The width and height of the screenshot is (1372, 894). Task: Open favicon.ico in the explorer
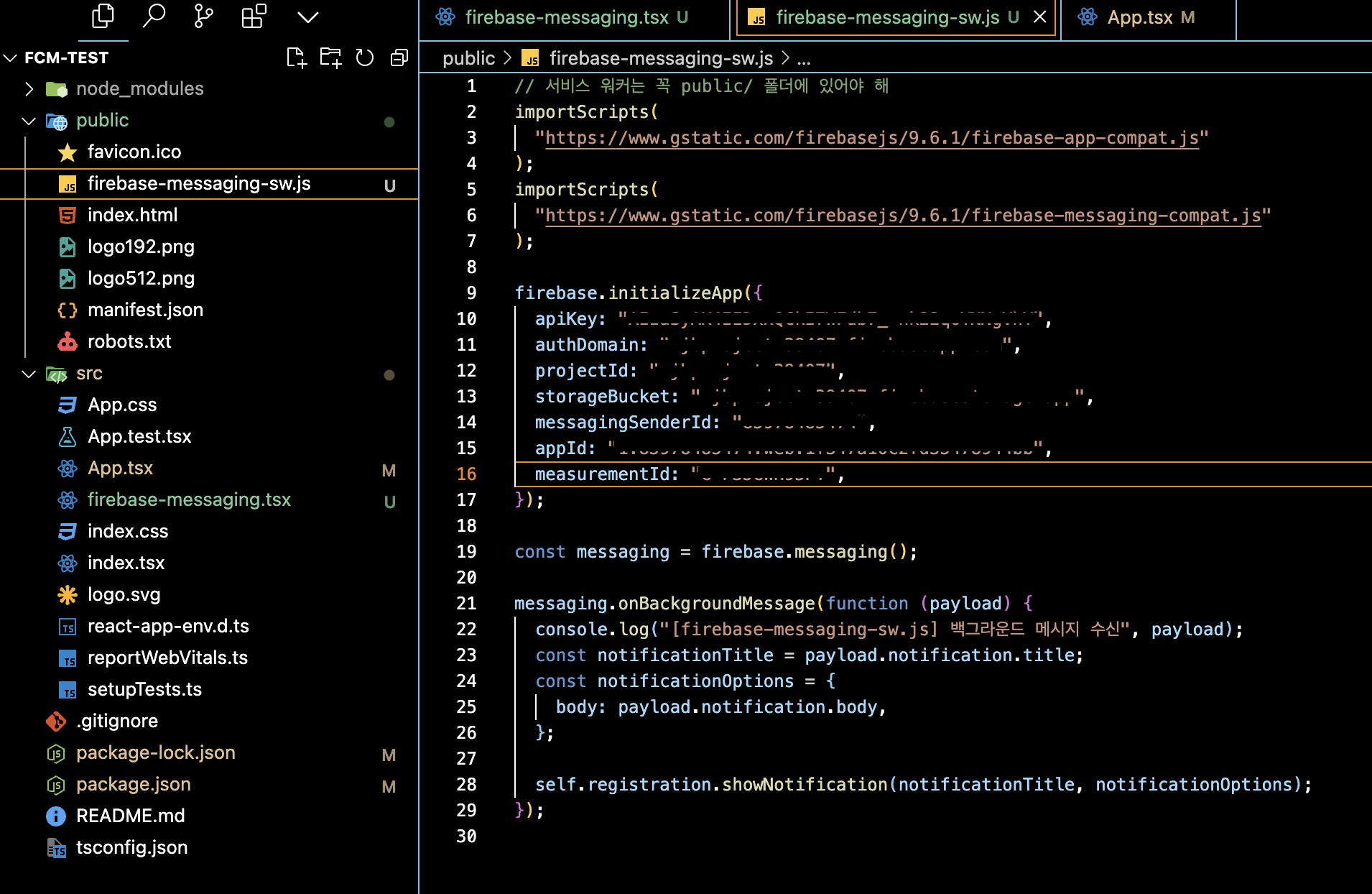134,152
